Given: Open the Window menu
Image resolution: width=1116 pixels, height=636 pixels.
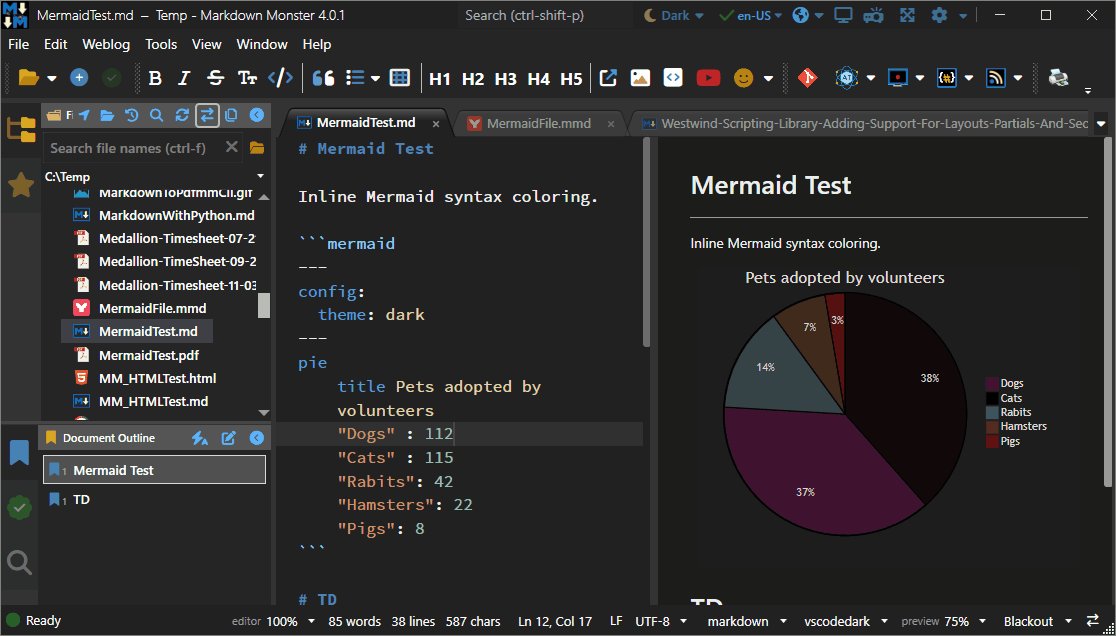Looking at the screenshot, I should [262, 44].
